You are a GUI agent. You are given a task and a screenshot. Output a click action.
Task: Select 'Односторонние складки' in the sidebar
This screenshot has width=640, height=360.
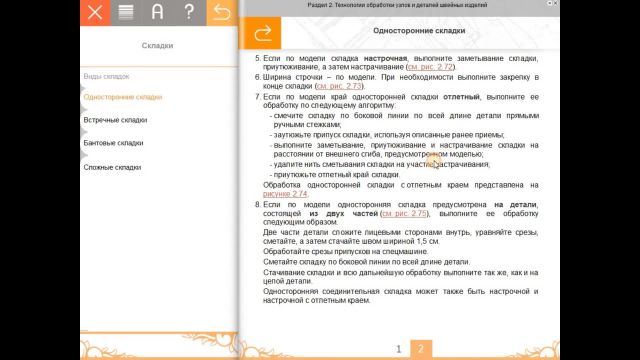click(123, 97)
